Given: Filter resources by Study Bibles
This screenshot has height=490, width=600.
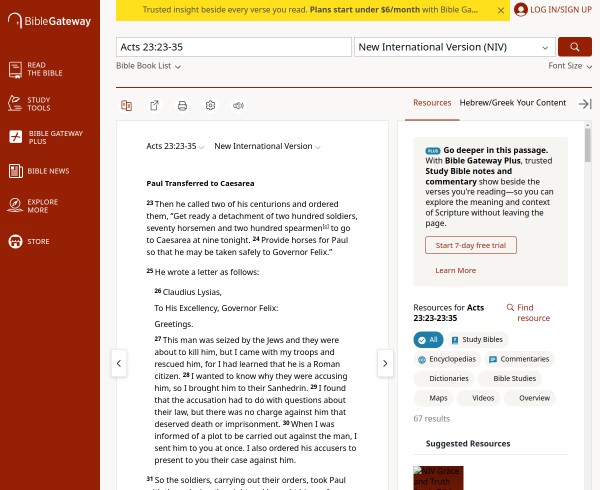Looking at the screenshot, I should click(x=477, y=340).
